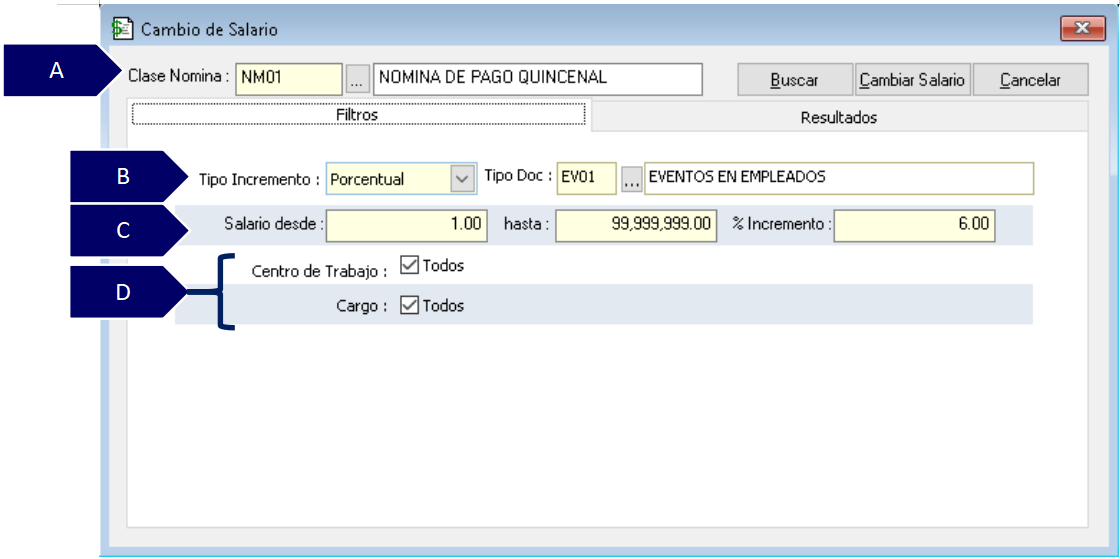Click the Cambiar Salario button
The width and height of the screenshot is (1120, 559).
click(x=912, y=80)
